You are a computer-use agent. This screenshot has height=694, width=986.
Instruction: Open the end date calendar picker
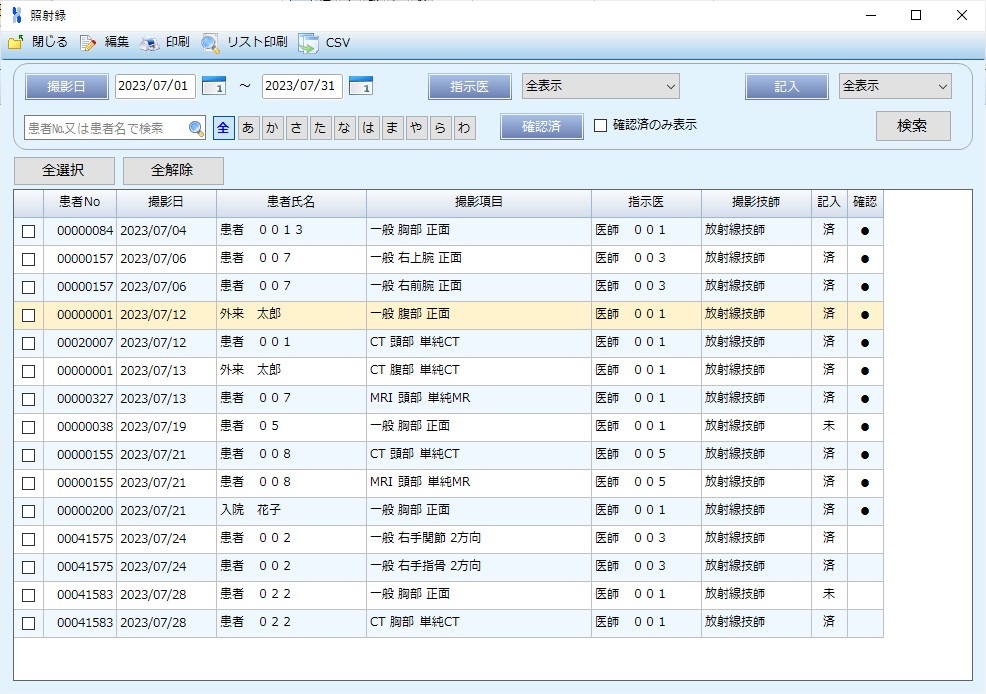(360, 86)
